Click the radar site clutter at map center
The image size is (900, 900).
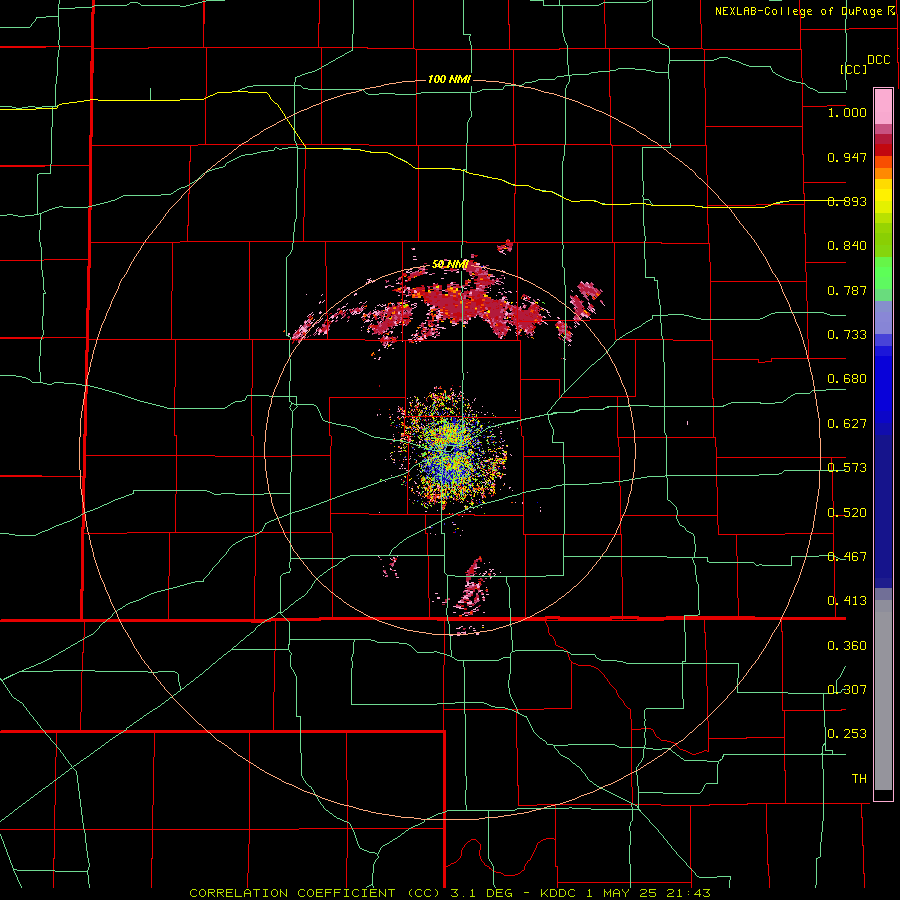click(x=450, y=450)
